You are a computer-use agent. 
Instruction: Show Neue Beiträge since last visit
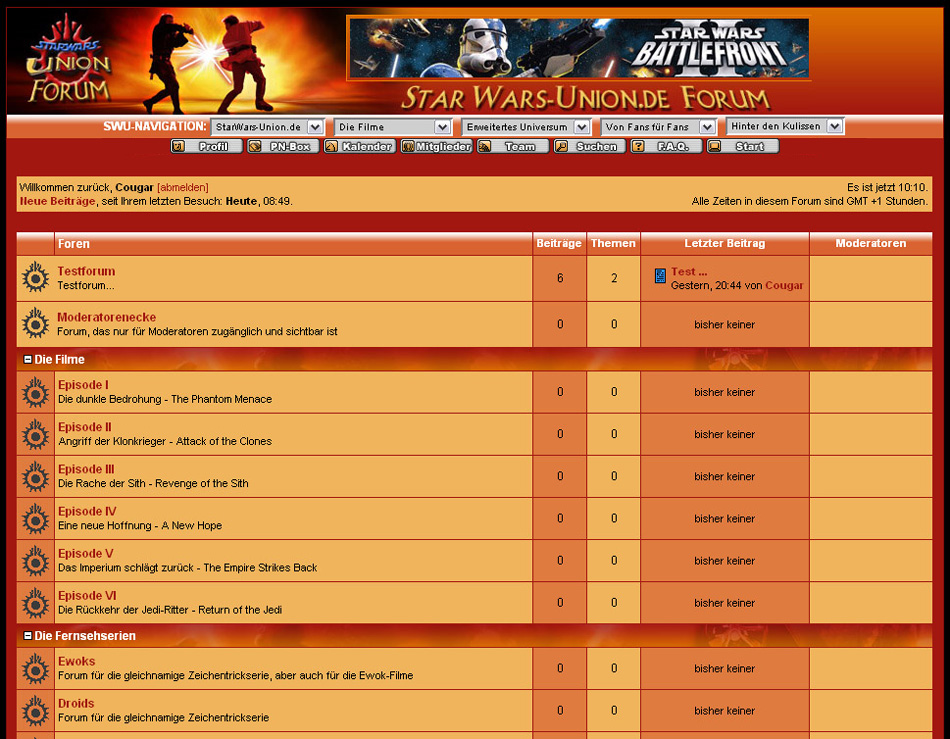tap(58, 201)
